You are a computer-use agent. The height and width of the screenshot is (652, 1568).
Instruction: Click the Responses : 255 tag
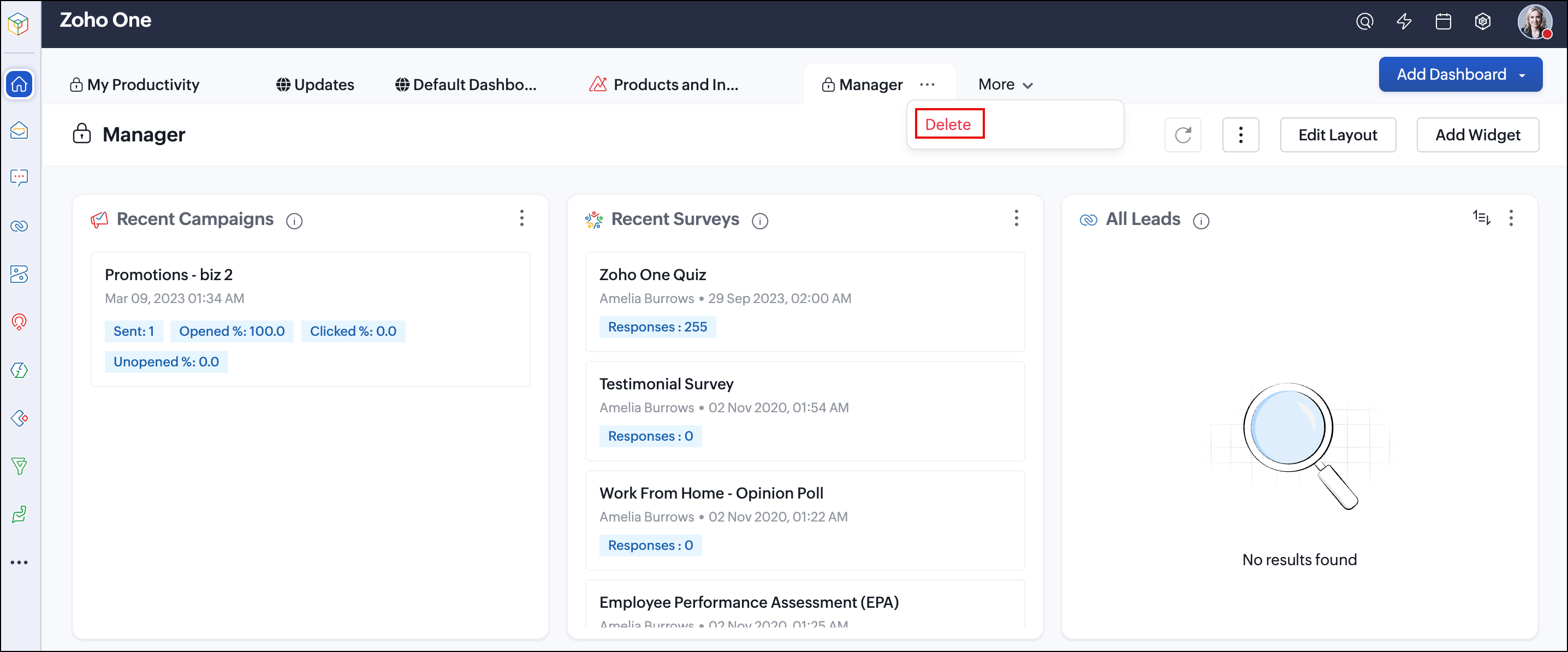click(657, 327)
